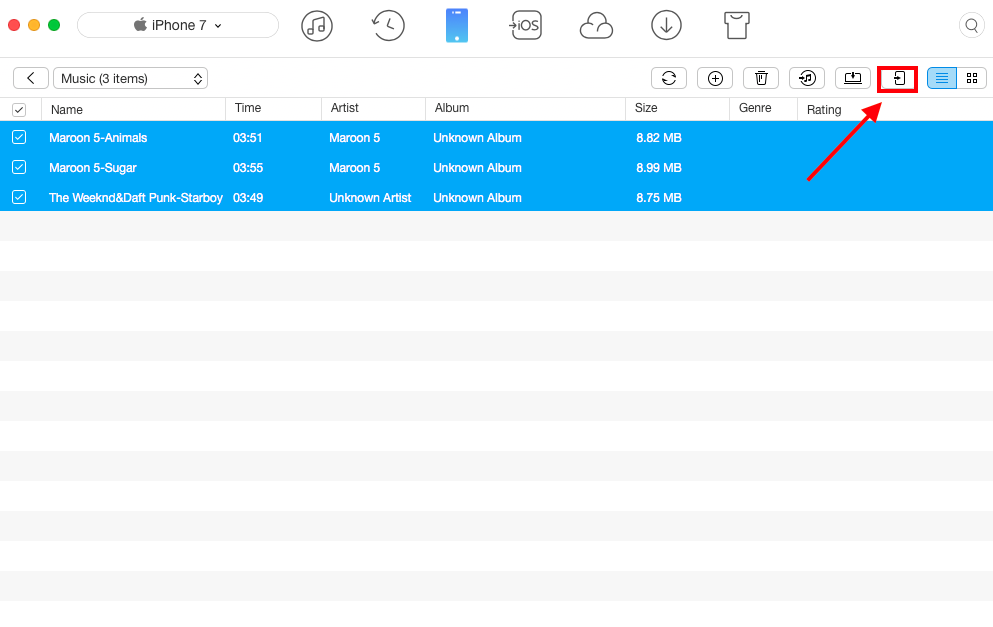Uncheck the Maroon 5-Sugar checkbox
Image resolution: width=993 pixels, height=627 pixels.
pyautogui.click(x=19, y=167)
